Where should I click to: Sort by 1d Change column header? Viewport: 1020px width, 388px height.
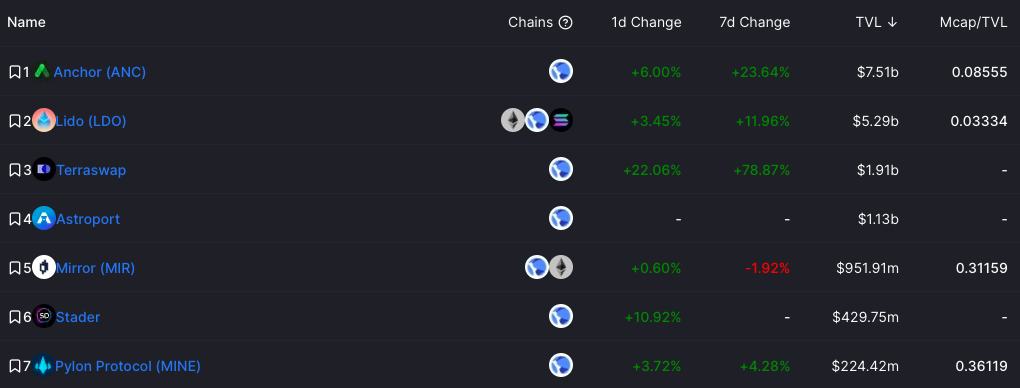pyautogui.click(x=646, y=23)
